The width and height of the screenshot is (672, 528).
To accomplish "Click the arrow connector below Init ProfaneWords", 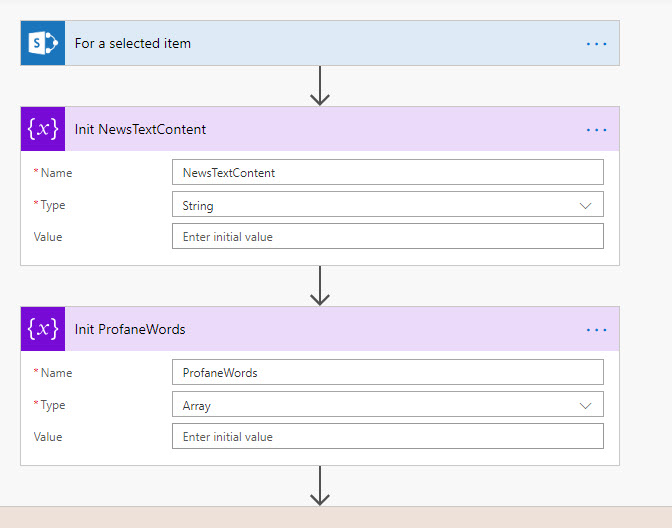I will click(320, 486).
